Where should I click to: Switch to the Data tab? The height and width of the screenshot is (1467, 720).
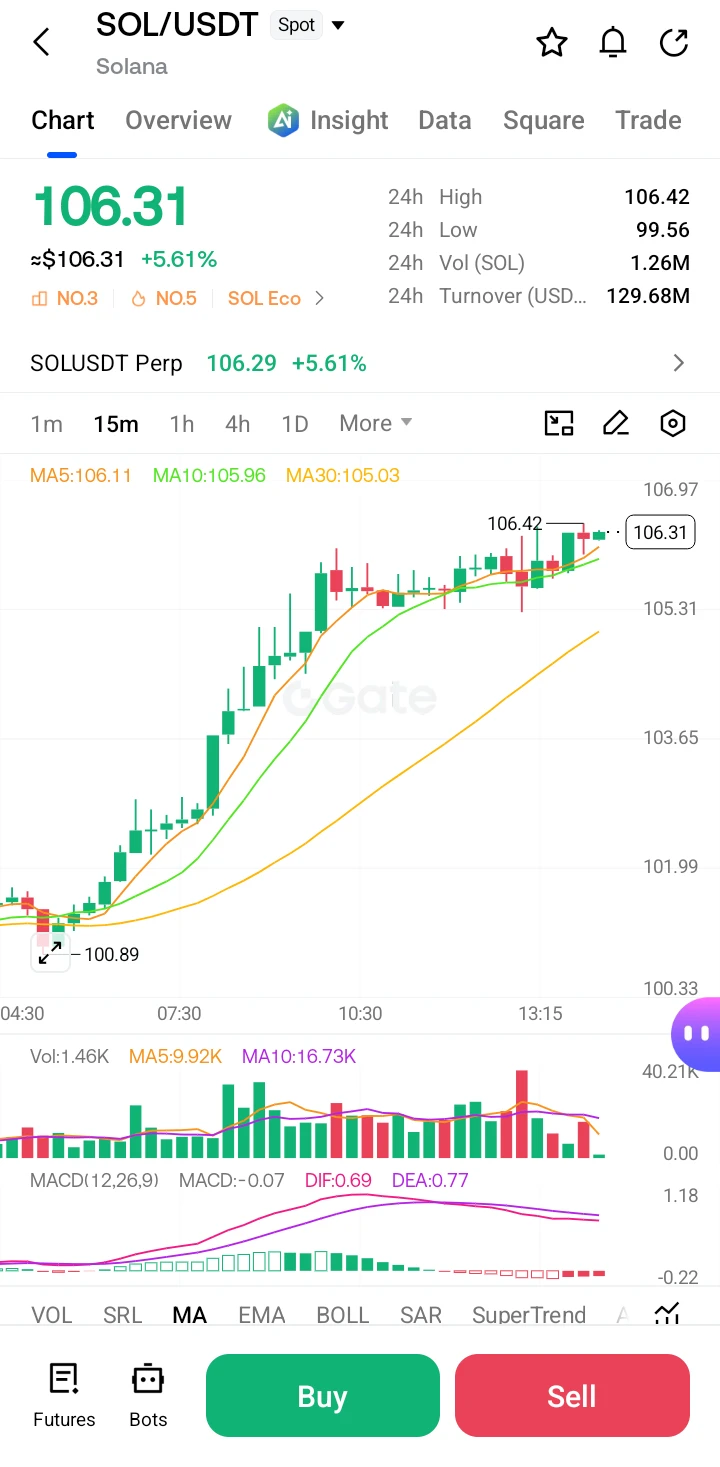tap(445, 120)
